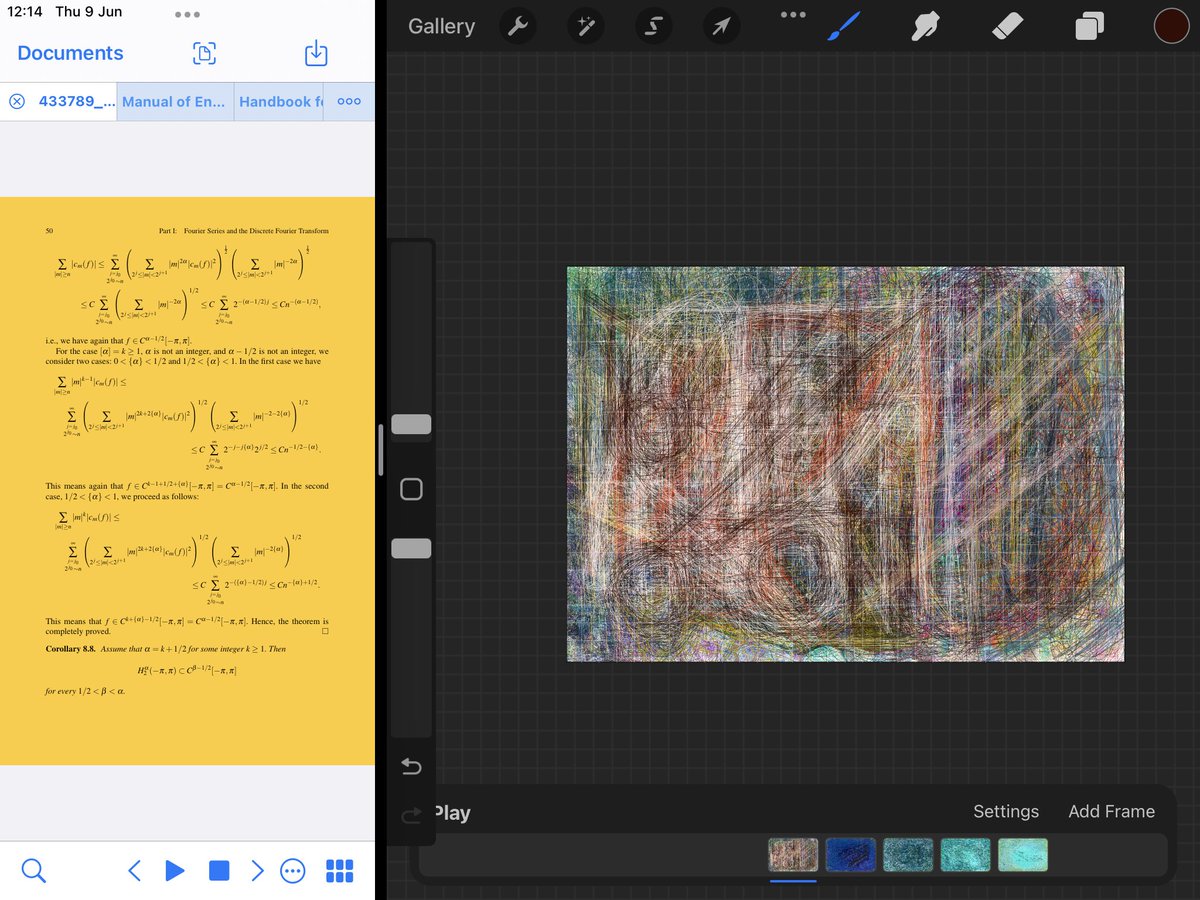The image size is (1200, 900).
Task: Tap the scribbled artwork canvas
Action: click(846, 464)
